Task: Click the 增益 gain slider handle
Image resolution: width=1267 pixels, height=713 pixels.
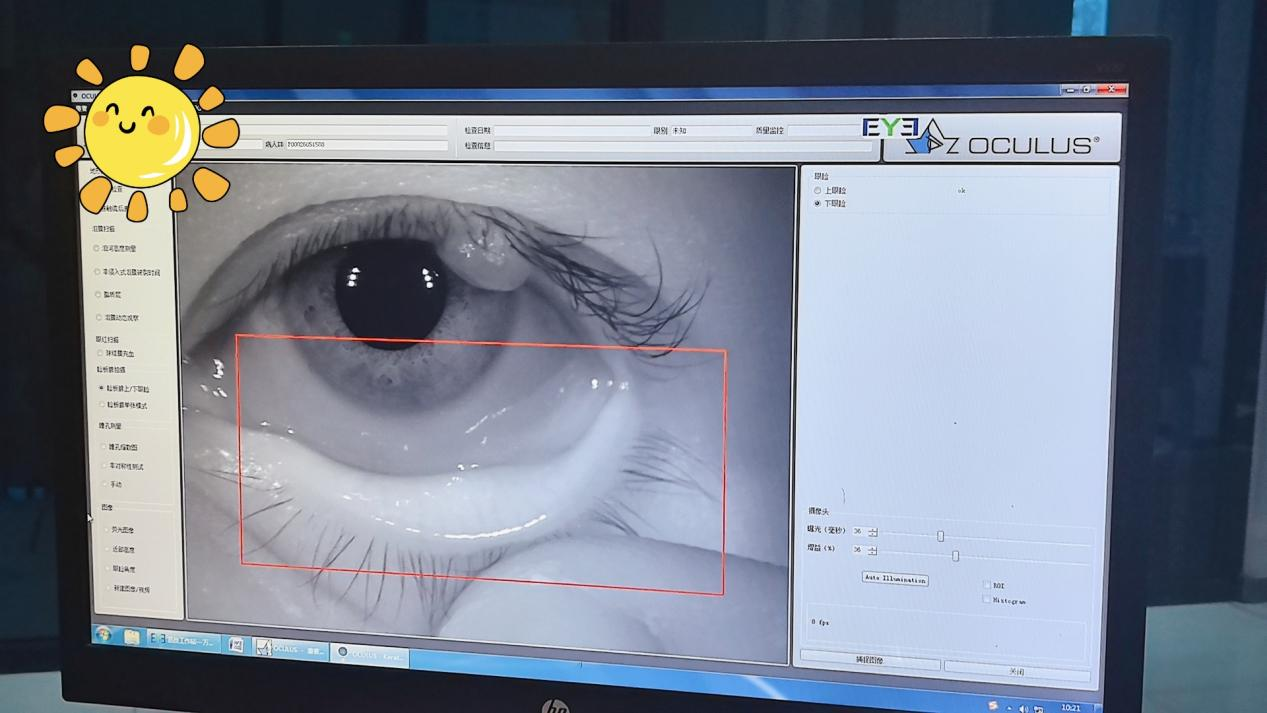Action: tap(955, 555)
